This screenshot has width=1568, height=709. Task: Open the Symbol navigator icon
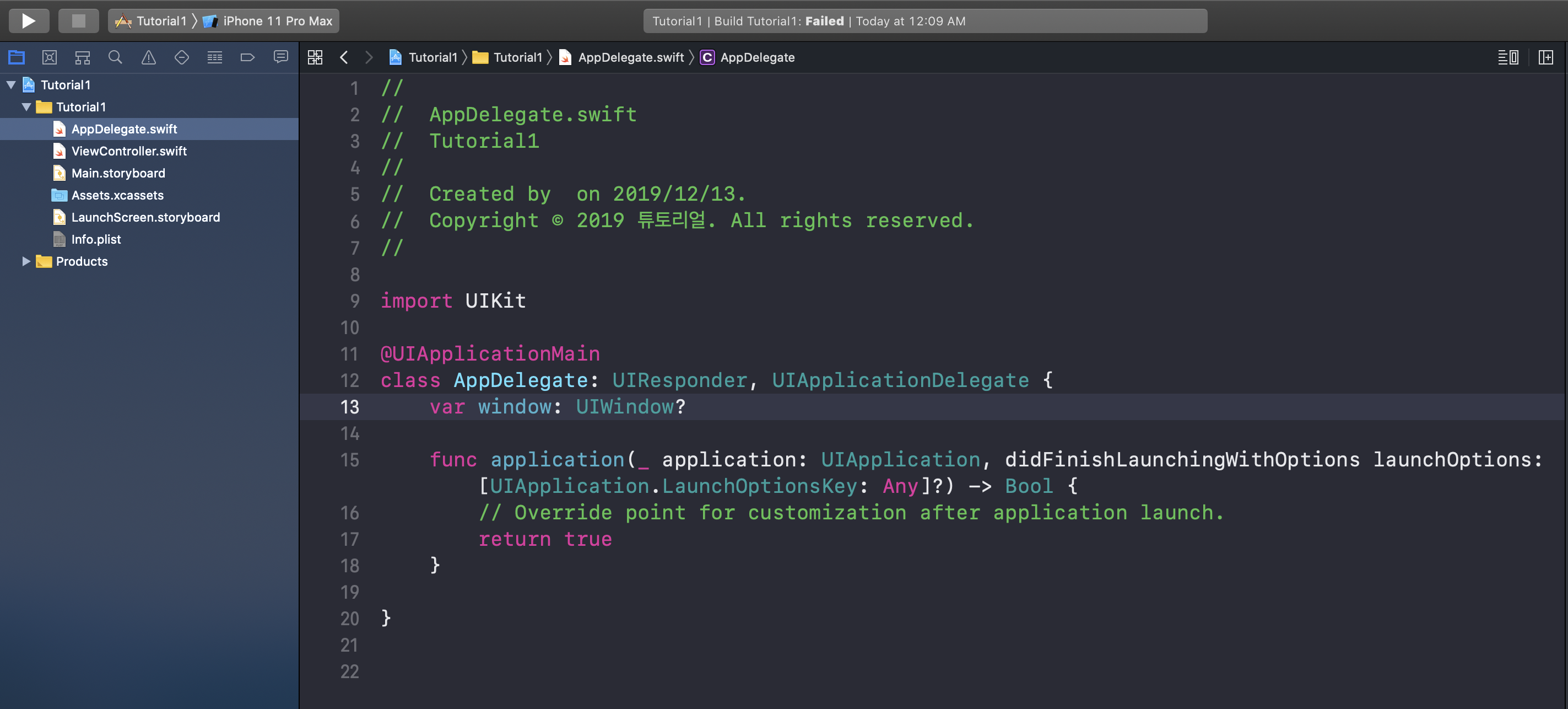(x=82, y=57)
